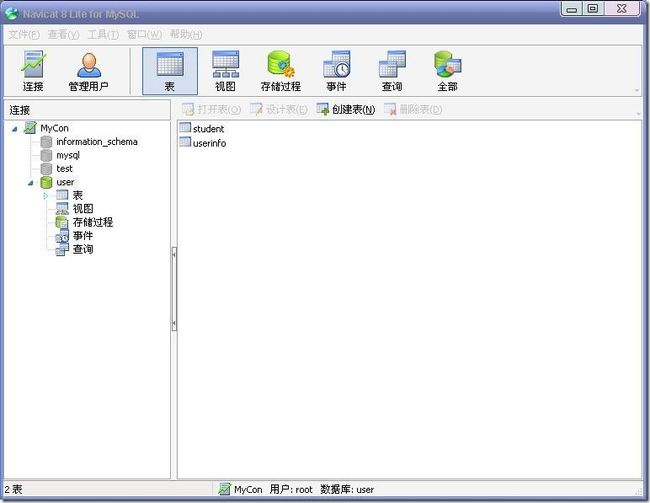The height and width of the screenshot is (503, 650).
Task: Click the panel splitter collapse handle
Action: coord(175,289)
